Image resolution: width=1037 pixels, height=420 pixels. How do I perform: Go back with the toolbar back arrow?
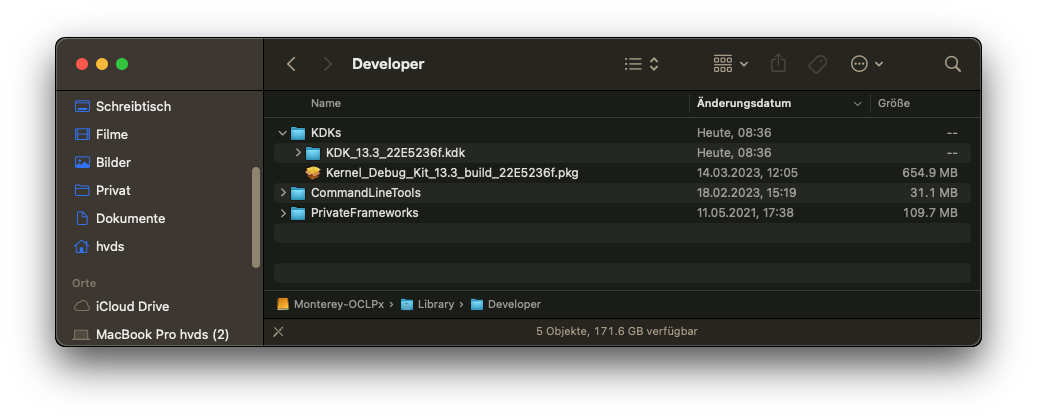pyautogui.click(x=291, y=64)
